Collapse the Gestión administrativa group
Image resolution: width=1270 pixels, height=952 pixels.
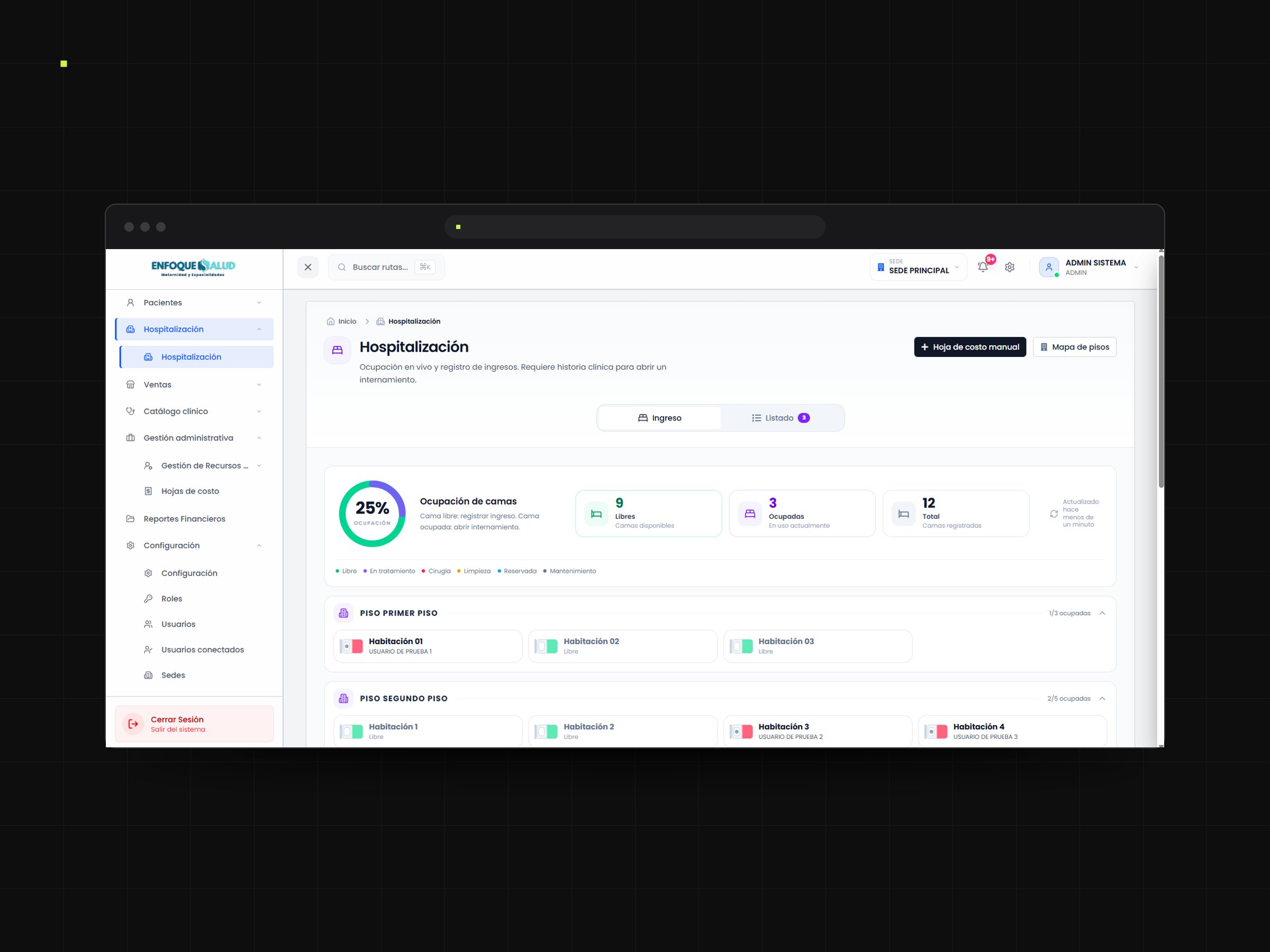(x=194, y=438)
